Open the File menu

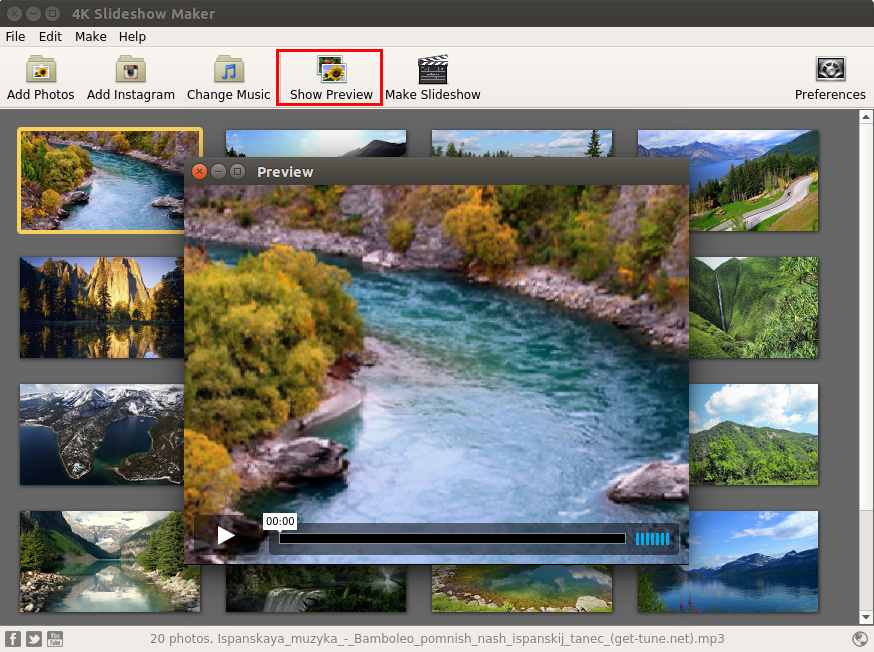(15, 37)
